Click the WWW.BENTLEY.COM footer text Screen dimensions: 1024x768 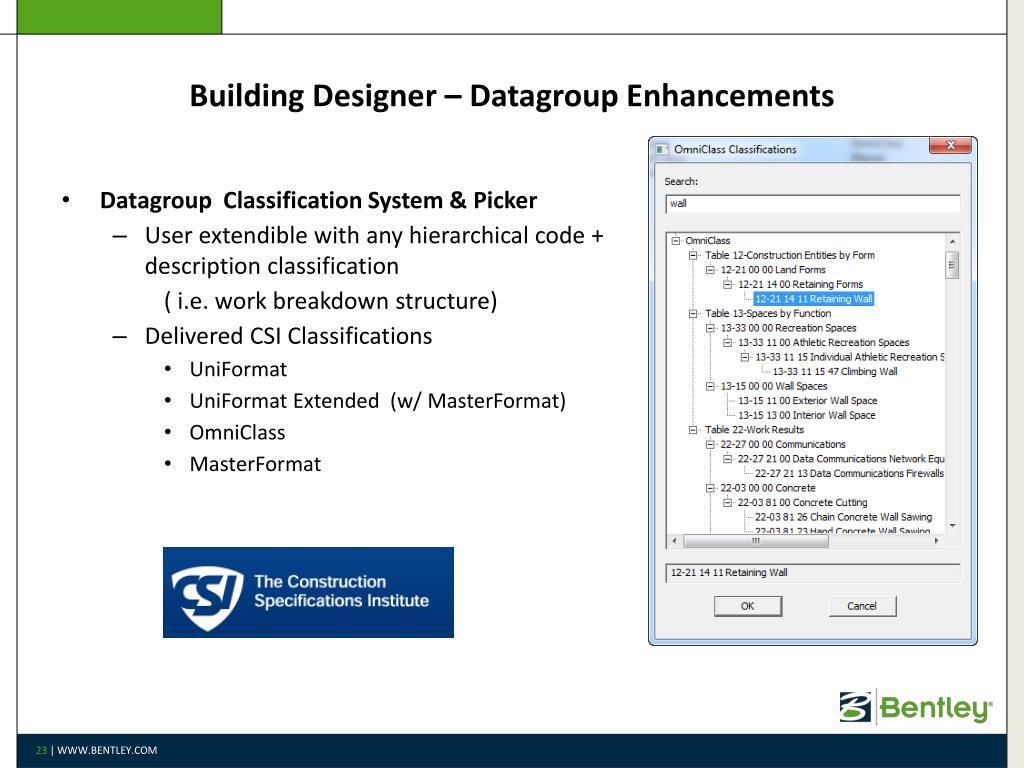pos(107,750)
